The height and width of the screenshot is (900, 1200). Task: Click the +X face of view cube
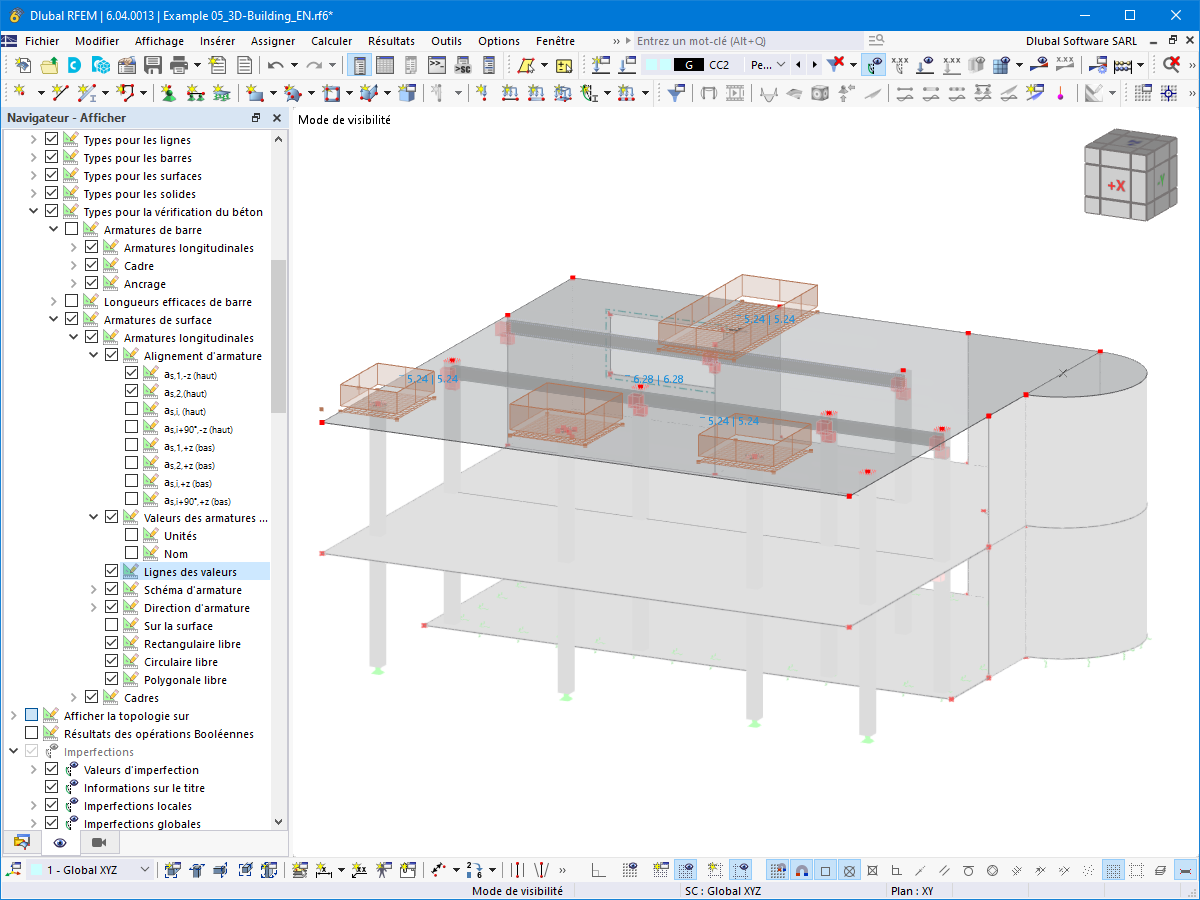[x=1116, y=186]
